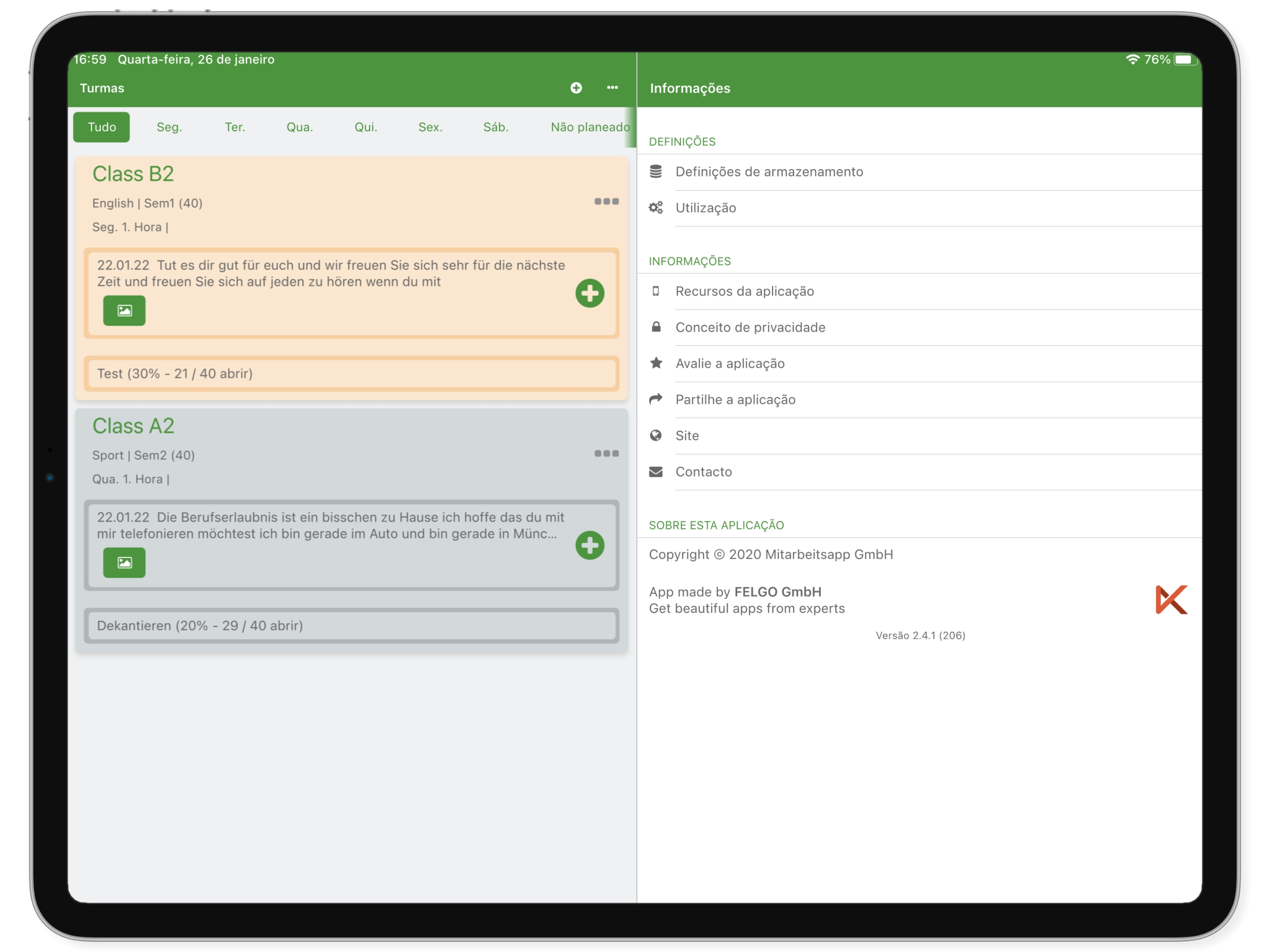The width and height of the screenshot is (1270, 952).
Task: Filter classes by Qua. tab
Action: [300, 127]
